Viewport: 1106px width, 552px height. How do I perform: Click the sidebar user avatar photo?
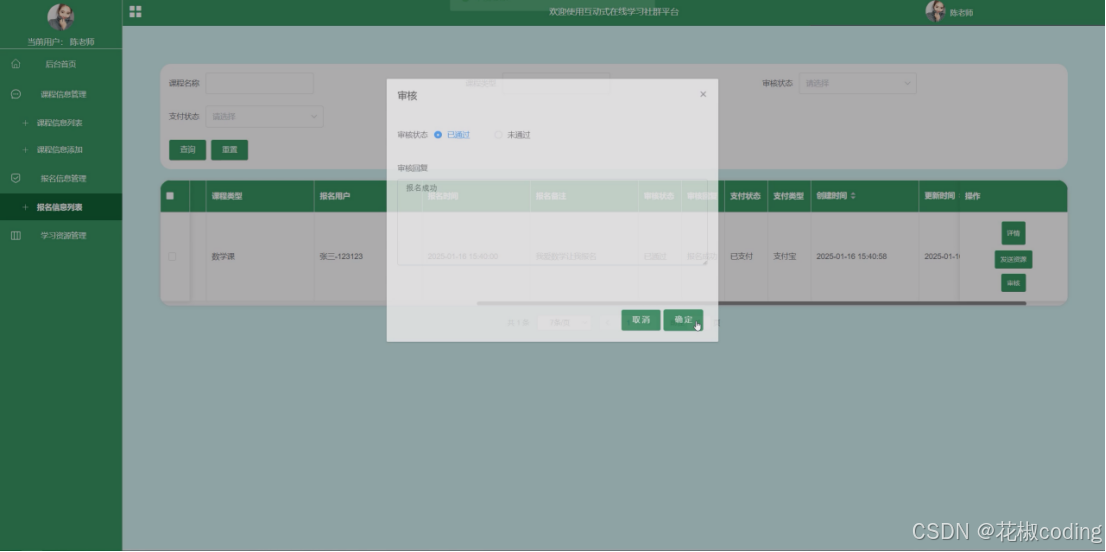pos(61,17)
